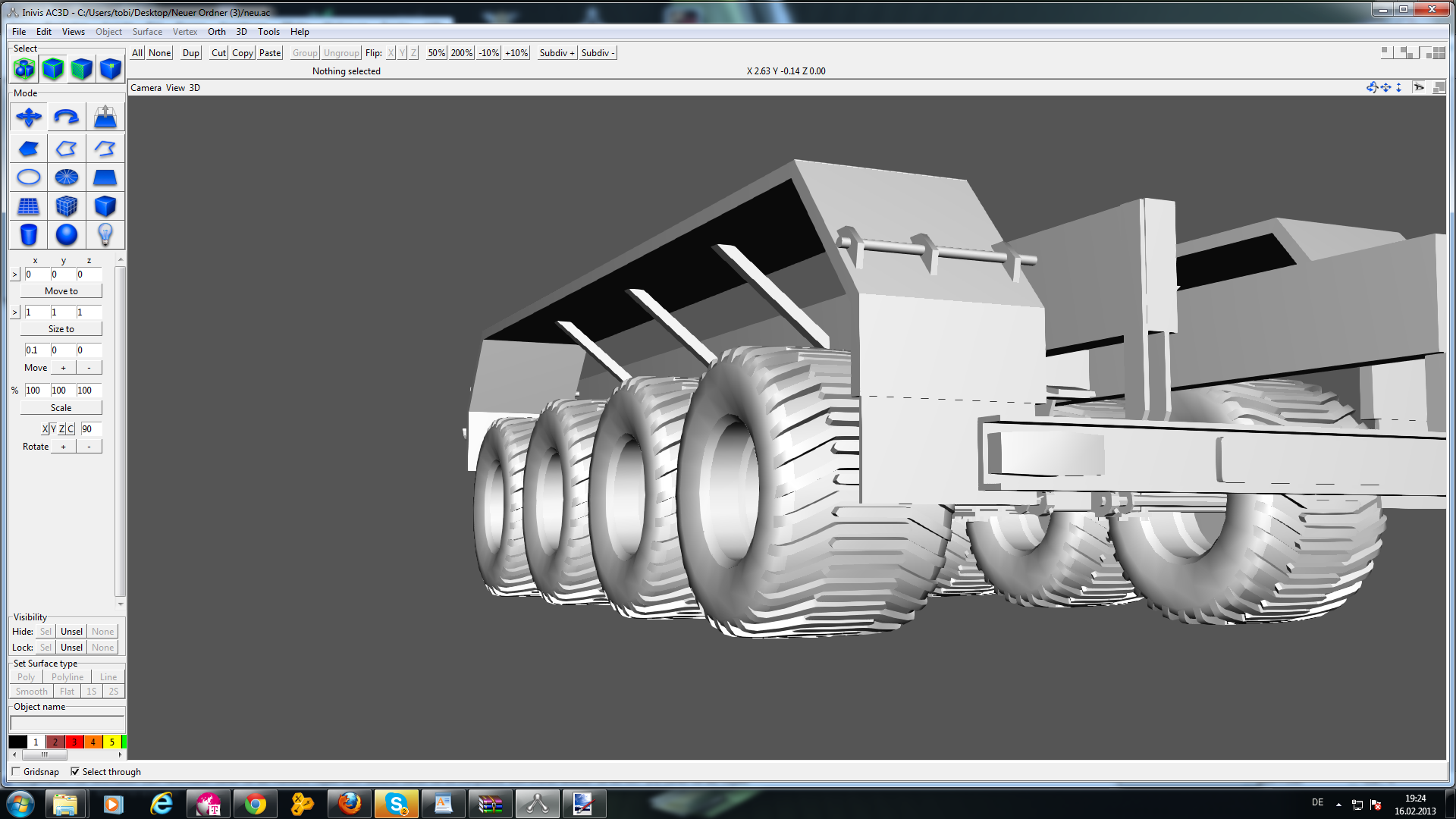Screen dimensions: 1456x819
Task: Click the Subdiv + button
Action: (557, 53)
